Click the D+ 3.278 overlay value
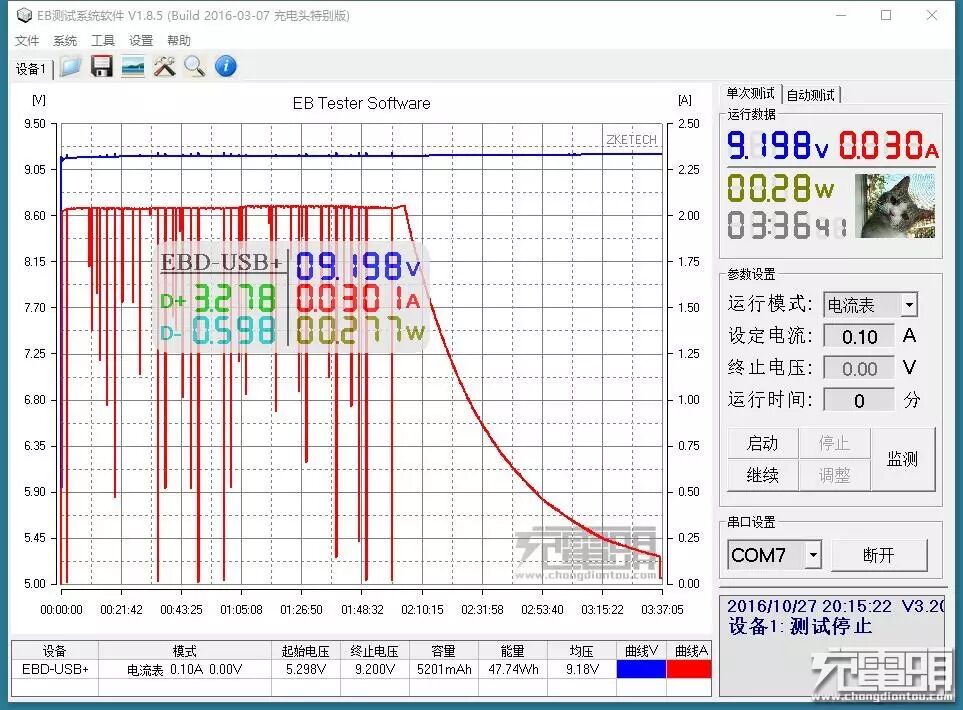This screenshot has height=710, width=963. [x=218, y=300]
